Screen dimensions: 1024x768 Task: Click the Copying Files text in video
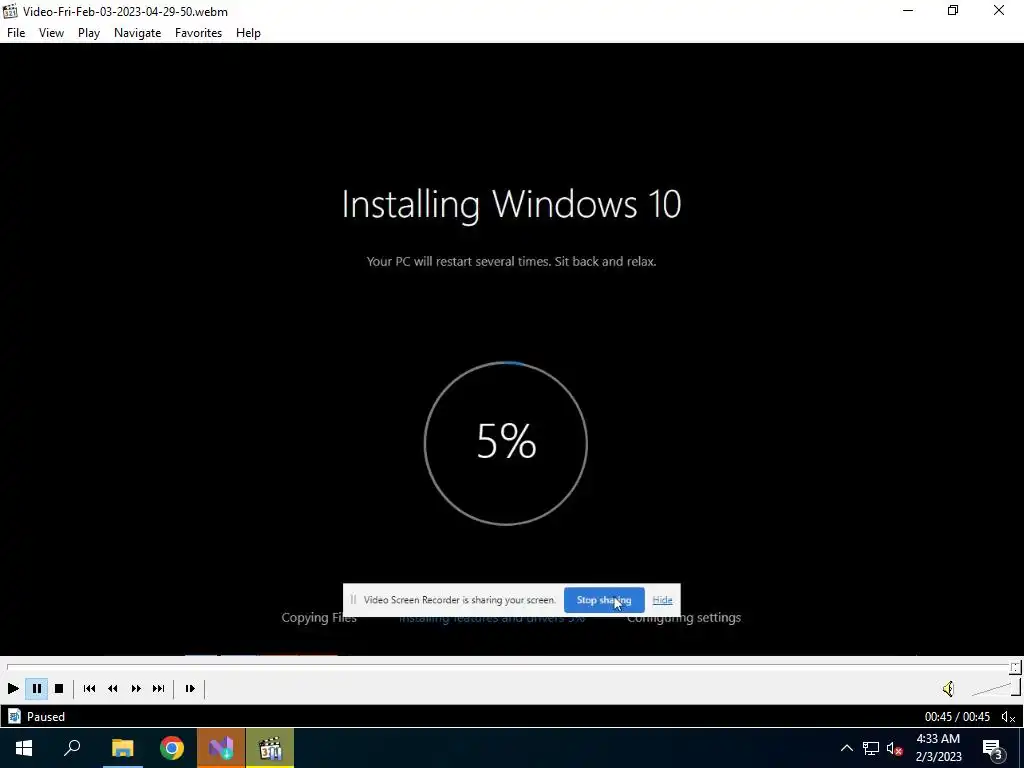tap(319, 618)
